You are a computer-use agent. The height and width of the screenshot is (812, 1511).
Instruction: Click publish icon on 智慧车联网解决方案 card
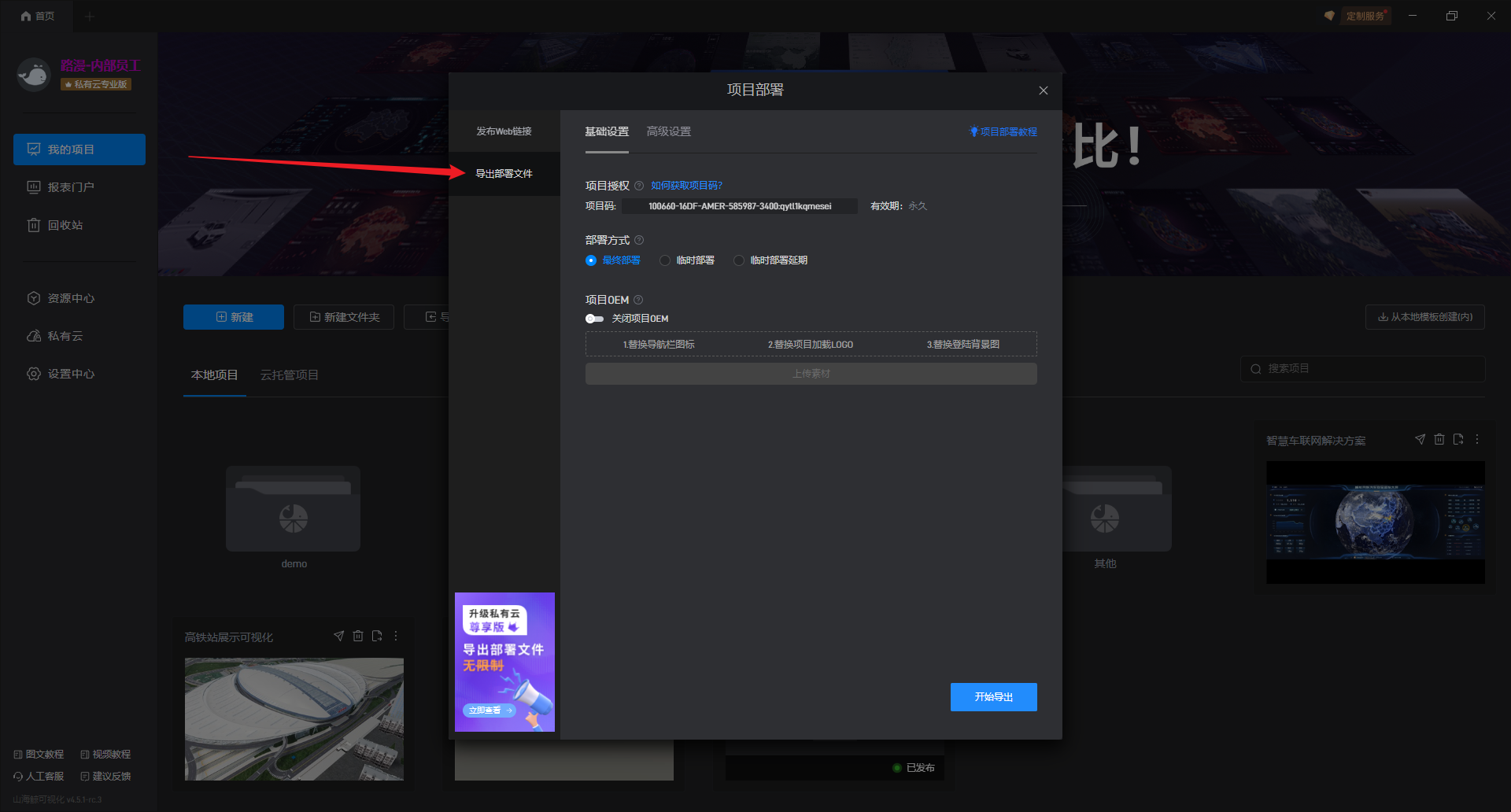point(1420,439)
